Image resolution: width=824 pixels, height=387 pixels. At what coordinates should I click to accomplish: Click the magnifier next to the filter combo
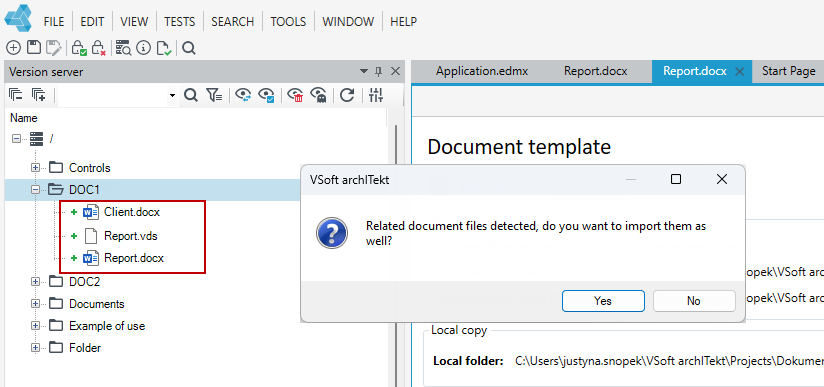pos(191,95)
